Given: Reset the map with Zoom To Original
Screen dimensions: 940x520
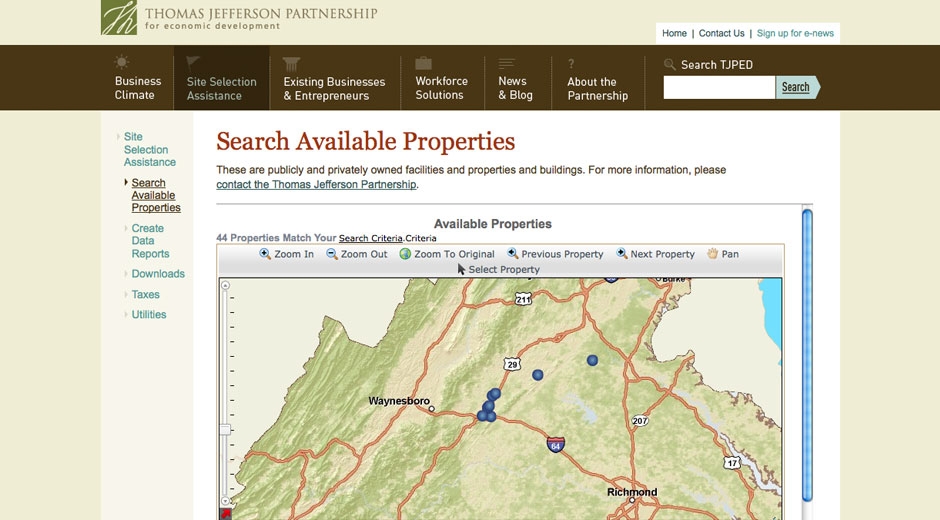Looking at the screenshot, I should (x=447, y=254).
